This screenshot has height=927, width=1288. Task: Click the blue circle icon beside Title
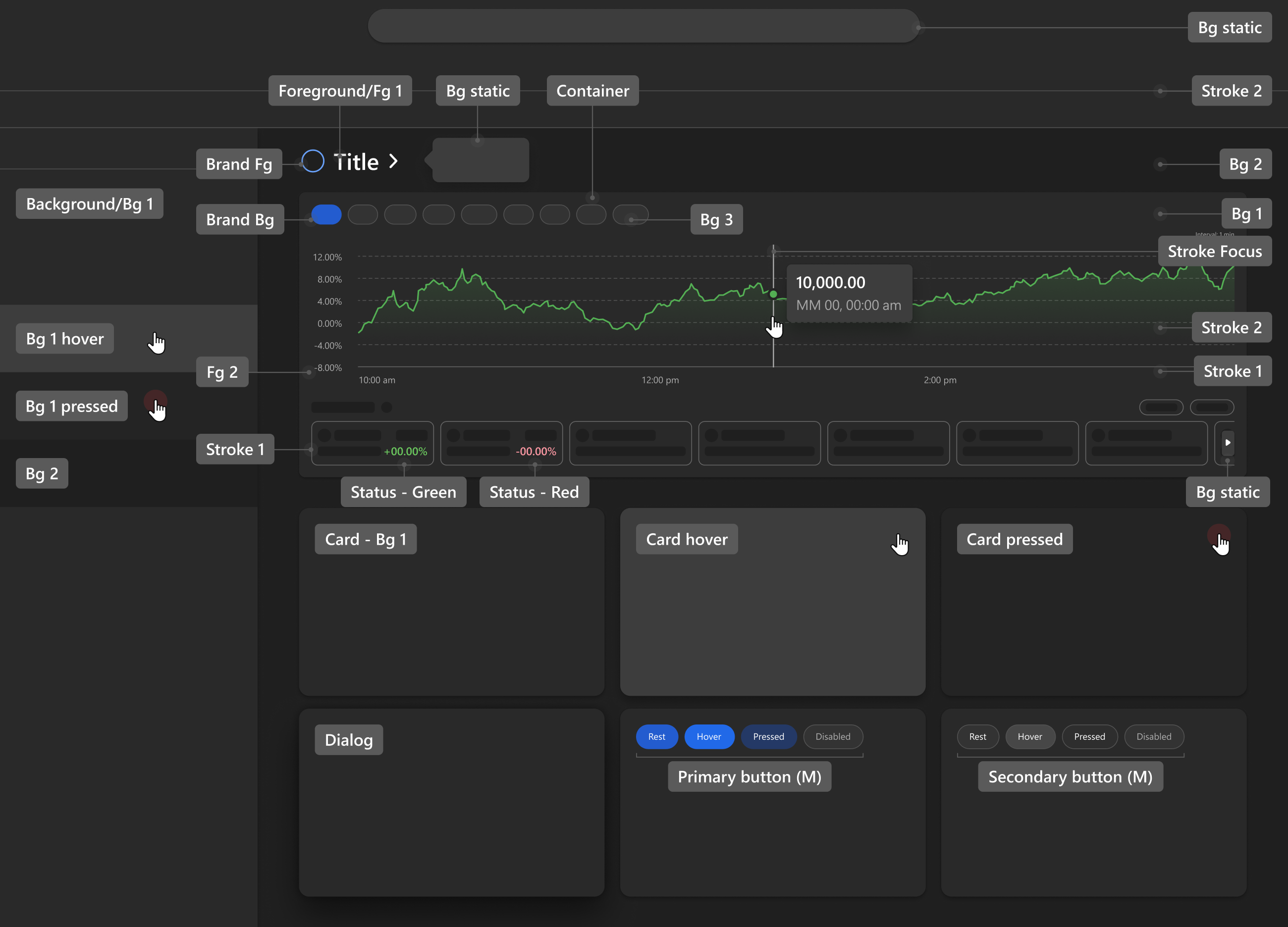point(313,161)
